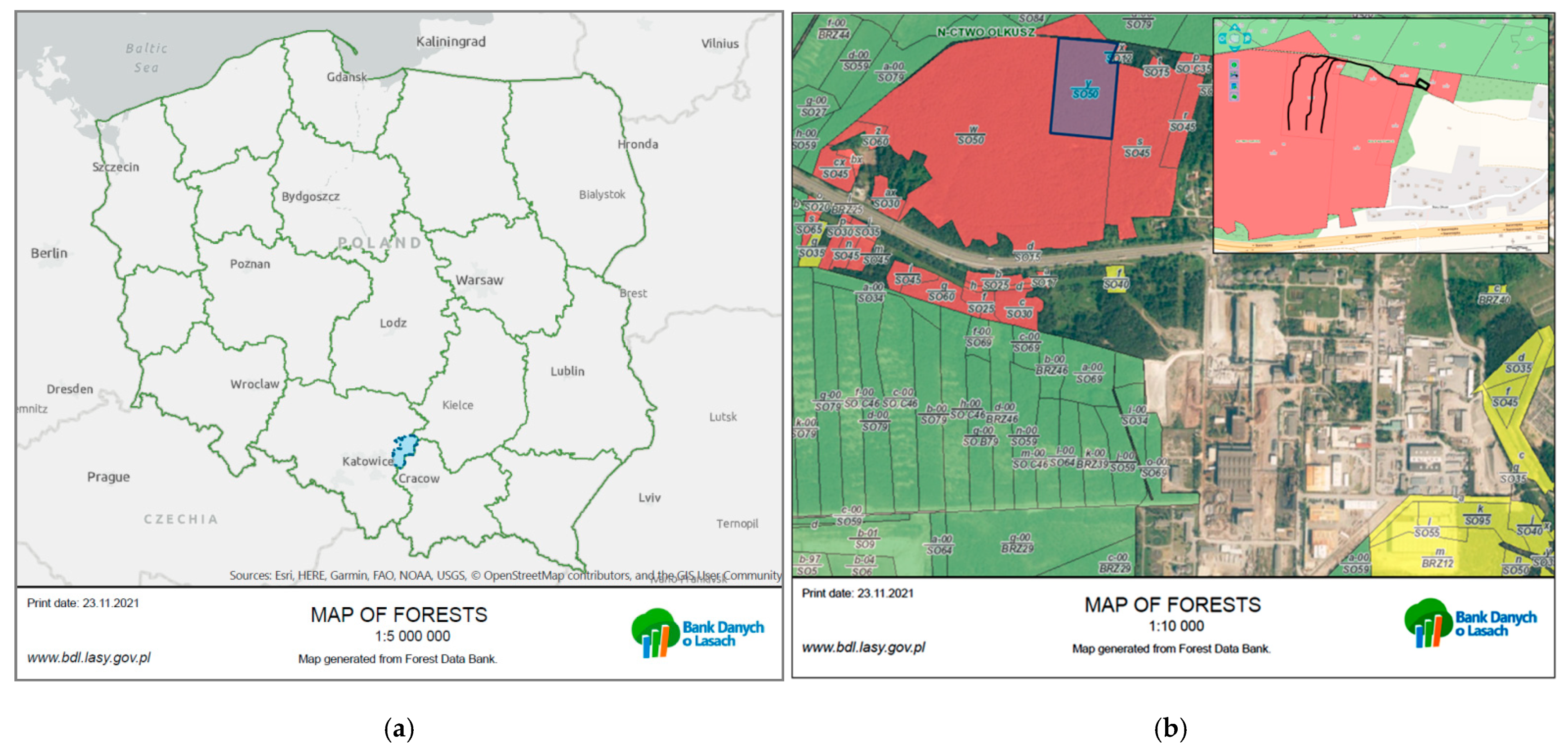Click the zoom out minus control

(x=1235, y=49)
